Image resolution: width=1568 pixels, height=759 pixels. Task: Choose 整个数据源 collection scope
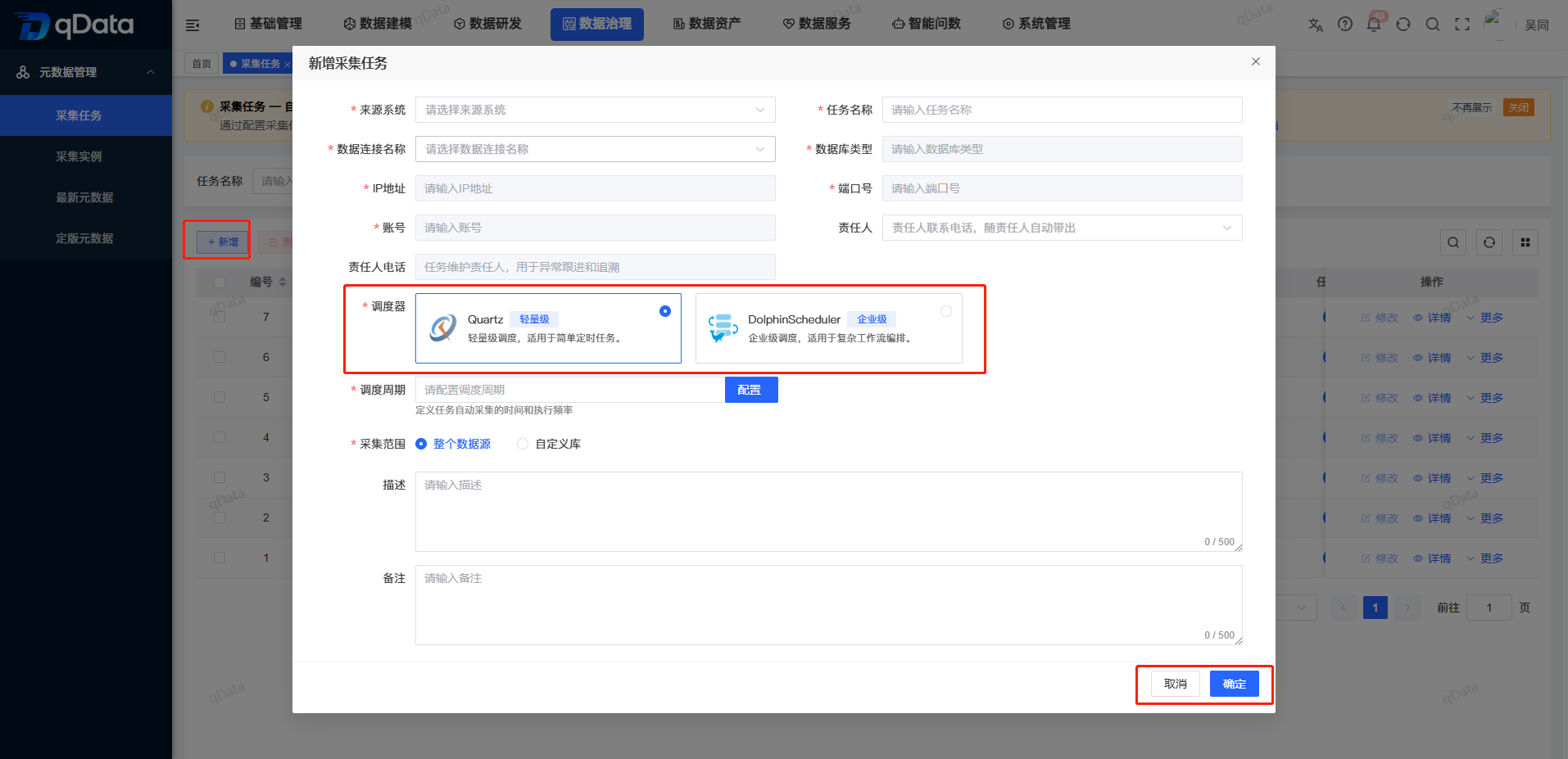pos(453,444)
